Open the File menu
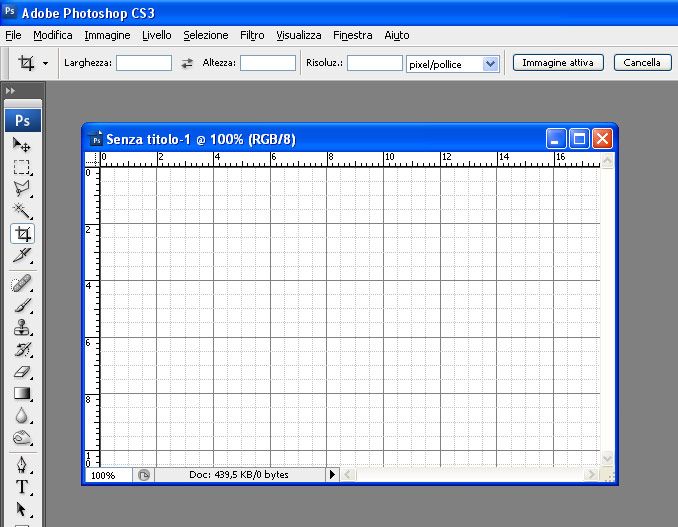This screenshot has height=527, width=678. pos(13,35)
